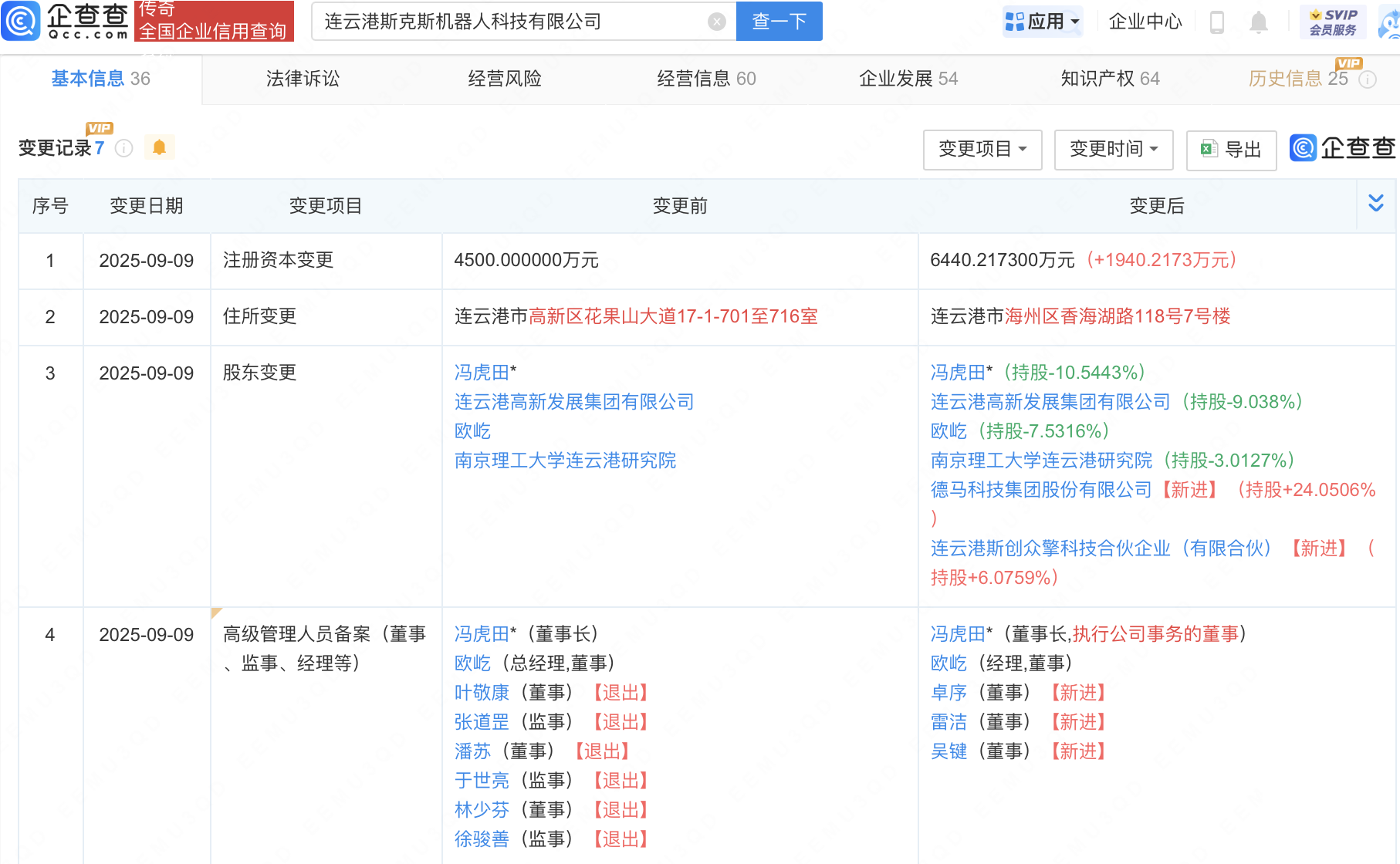
Task: Click the 查一下 search button
Action: [779, 22]
